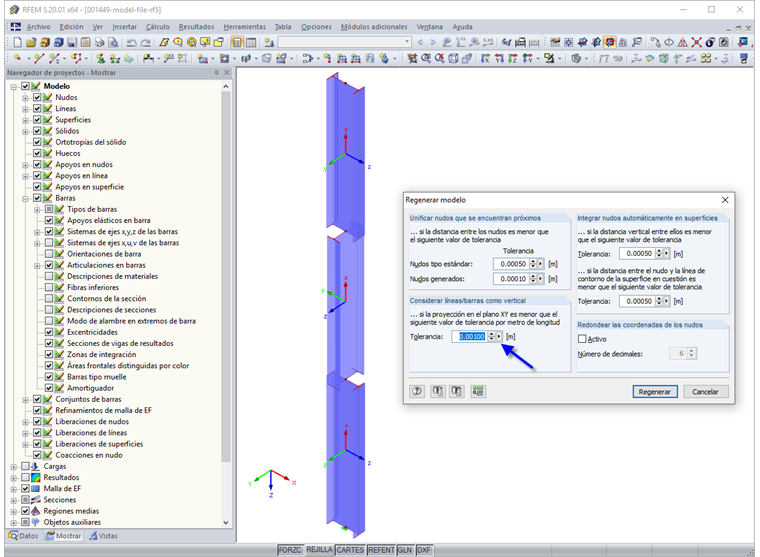The height and width of the screenshot is (557, 760).
Task: Switch to the Vistas navigator tab
Action: point(103,536)
